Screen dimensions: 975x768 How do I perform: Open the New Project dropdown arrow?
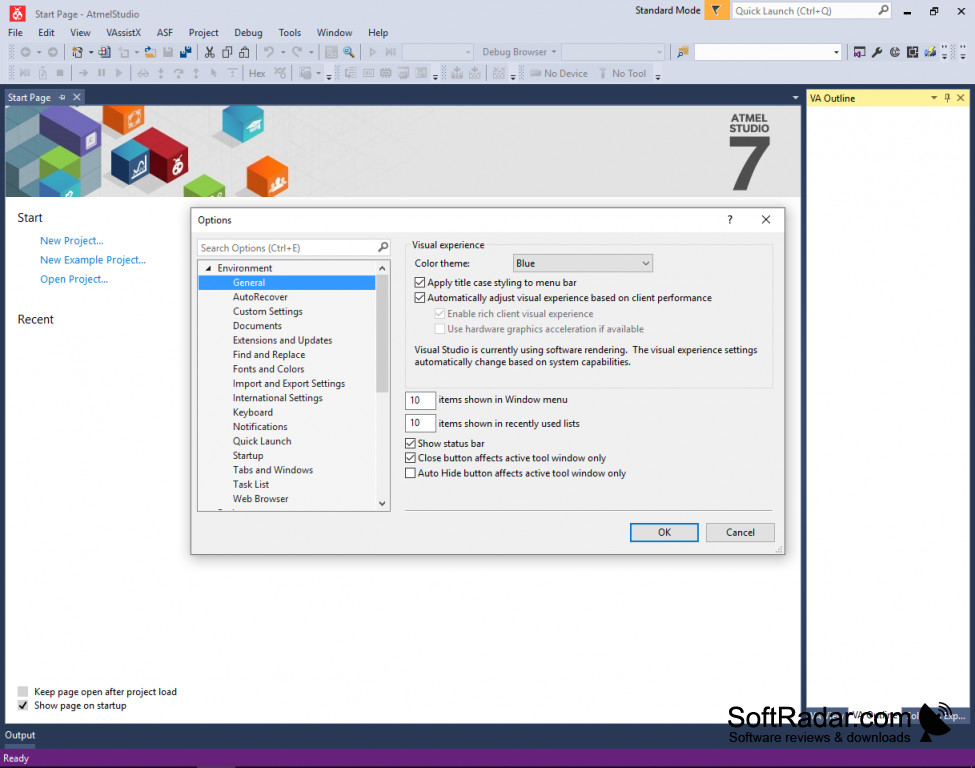coord(91,52)
